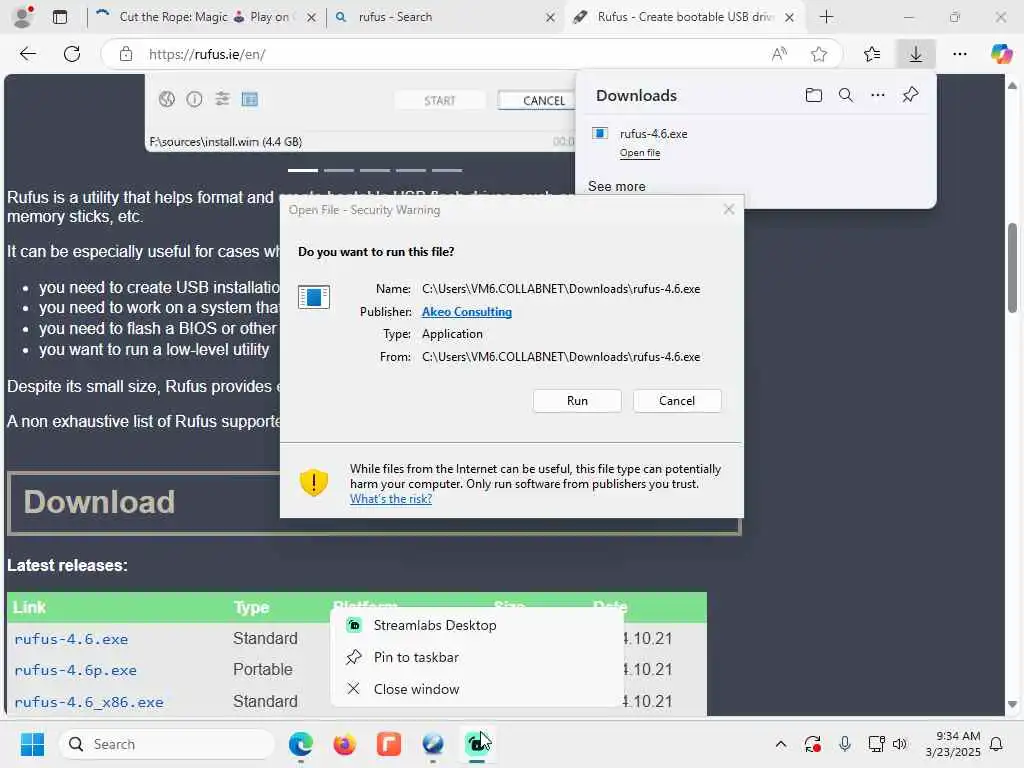This screenshot has height=768, width=1024.
Task: Search downloads with the magnifier icon
Action: 846,95
